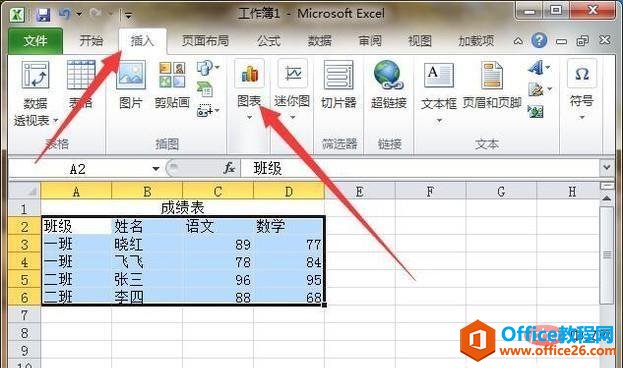Select row 3 header
This screenshot has width=623, height=368.
25,244
